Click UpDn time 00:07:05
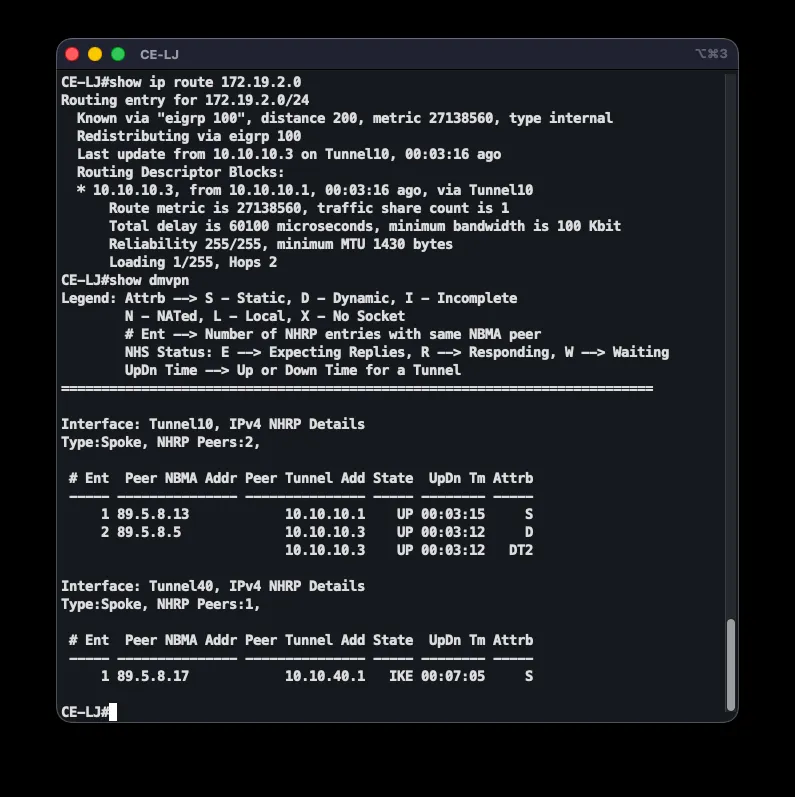The height and width of the screenshot is (797, 795). pos(453,677)
